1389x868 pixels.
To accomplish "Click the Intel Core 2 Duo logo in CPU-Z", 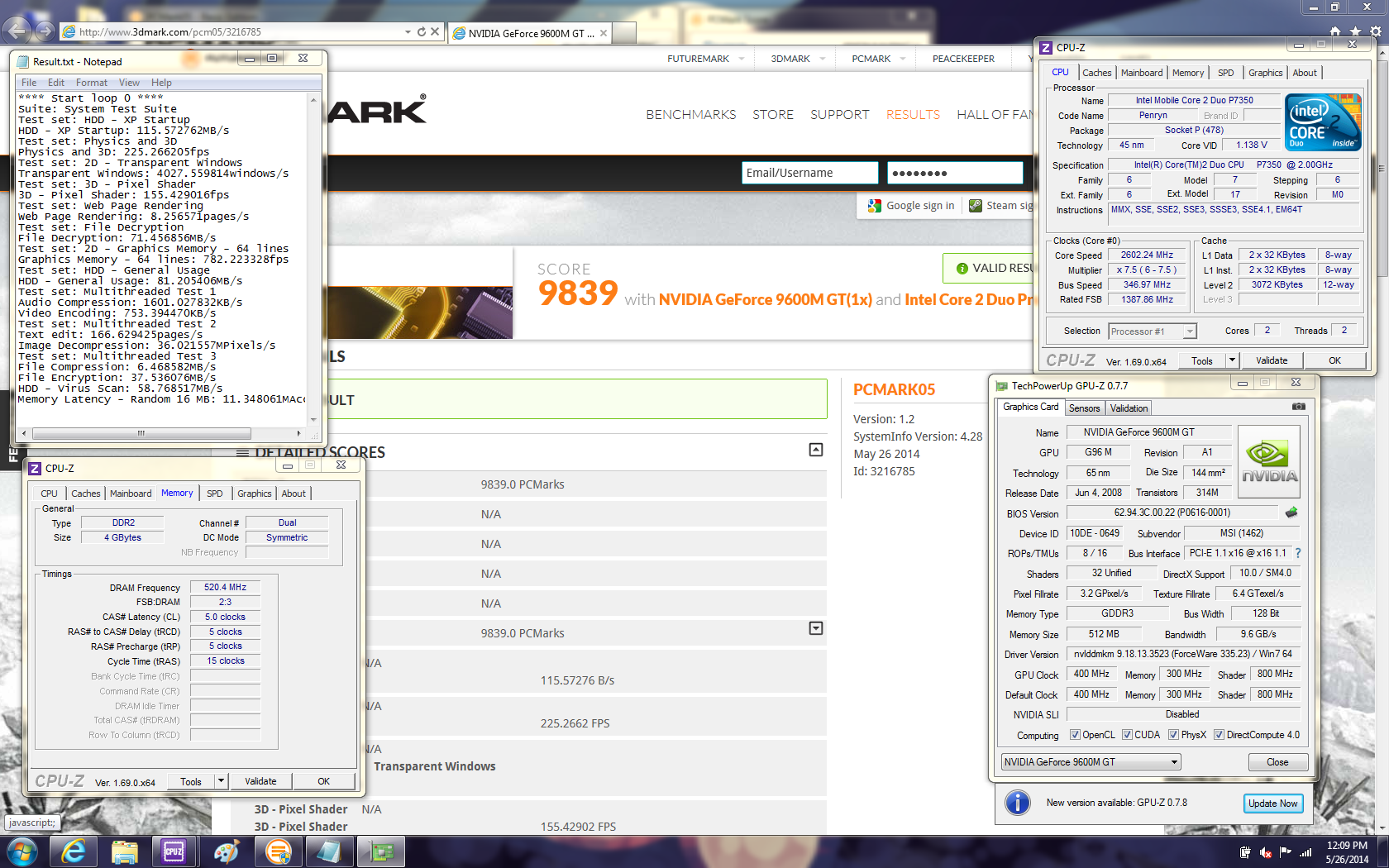I will pyautogui.click(x=1324, y=122).
